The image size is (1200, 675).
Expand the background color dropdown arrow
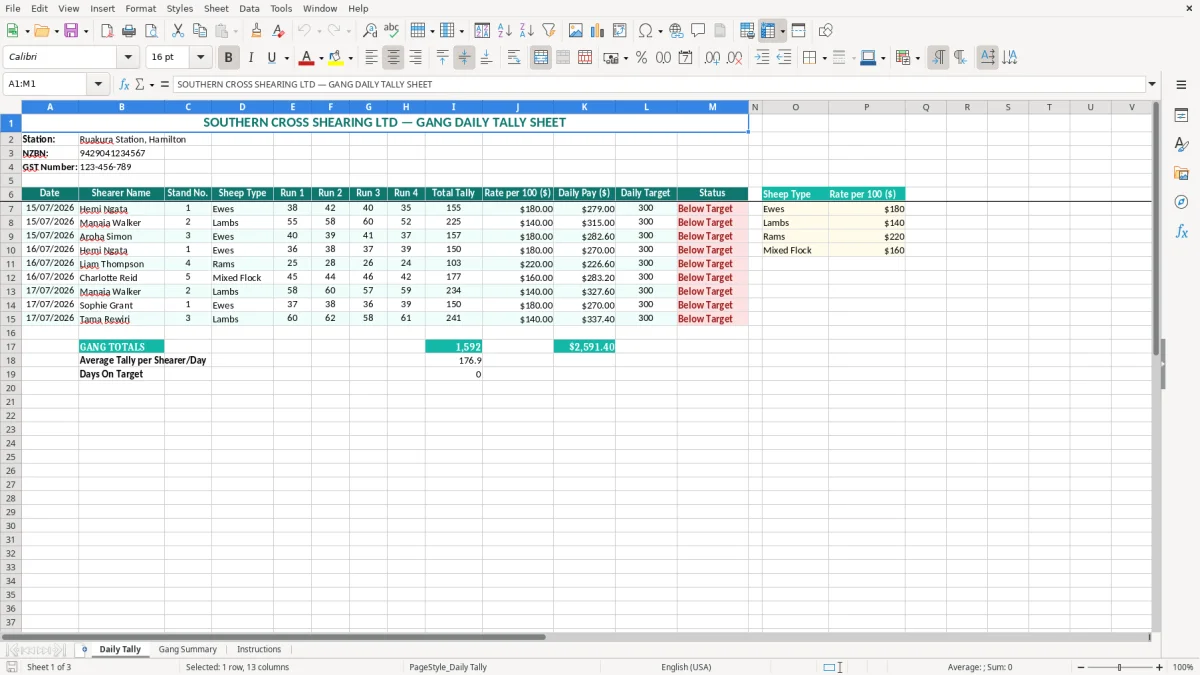[351, 58]
